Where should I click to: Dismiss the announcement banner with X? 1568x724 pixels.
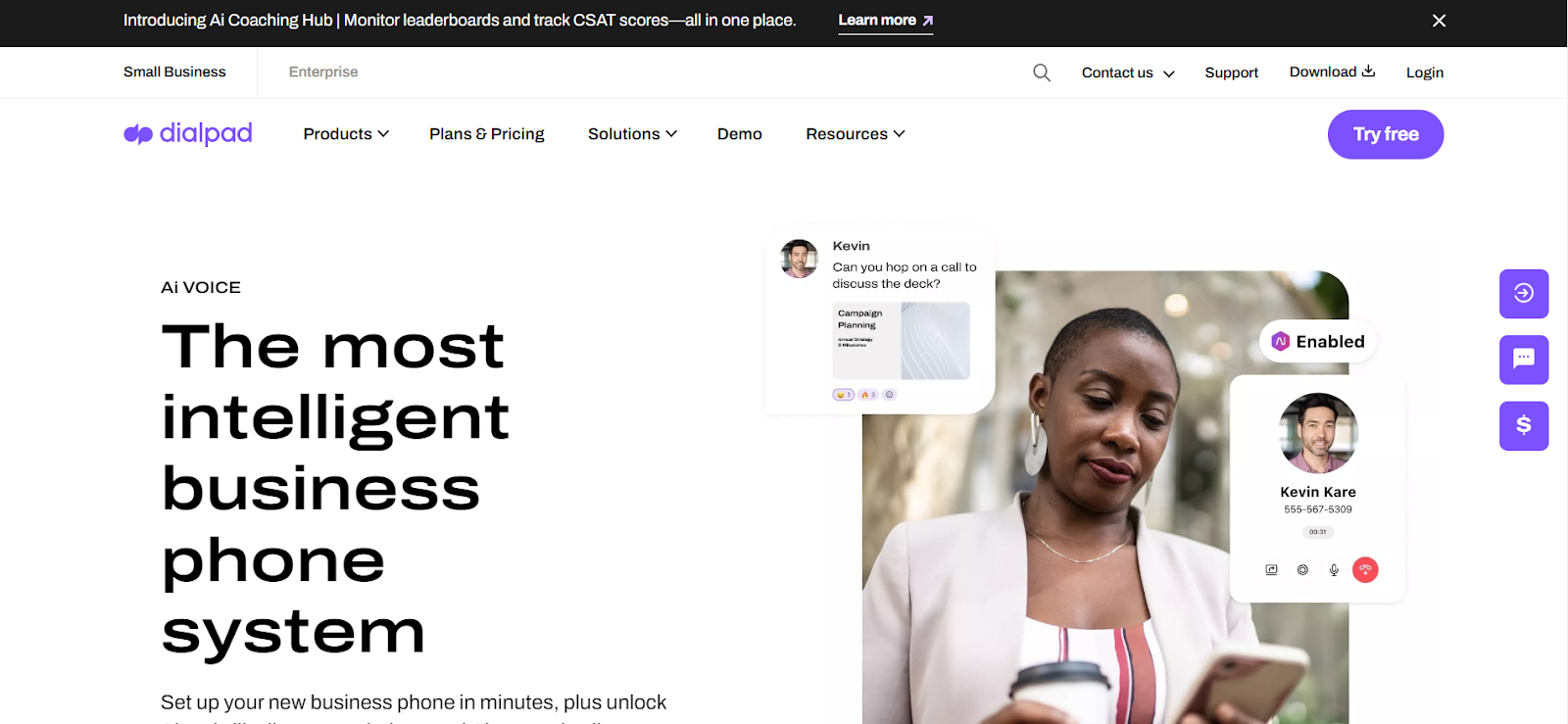pyautogui.click(x=1439, y=21)
